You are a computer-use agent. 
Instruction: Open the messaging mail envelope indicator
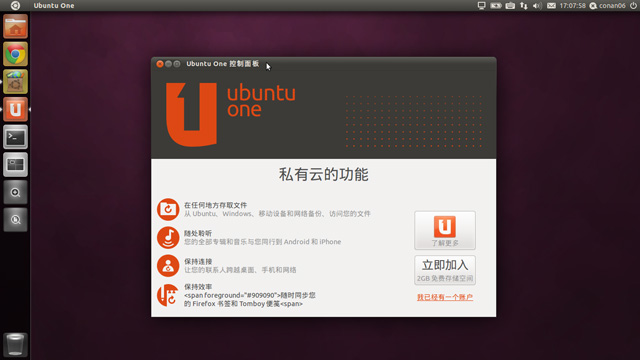click(x=551, y=5)
